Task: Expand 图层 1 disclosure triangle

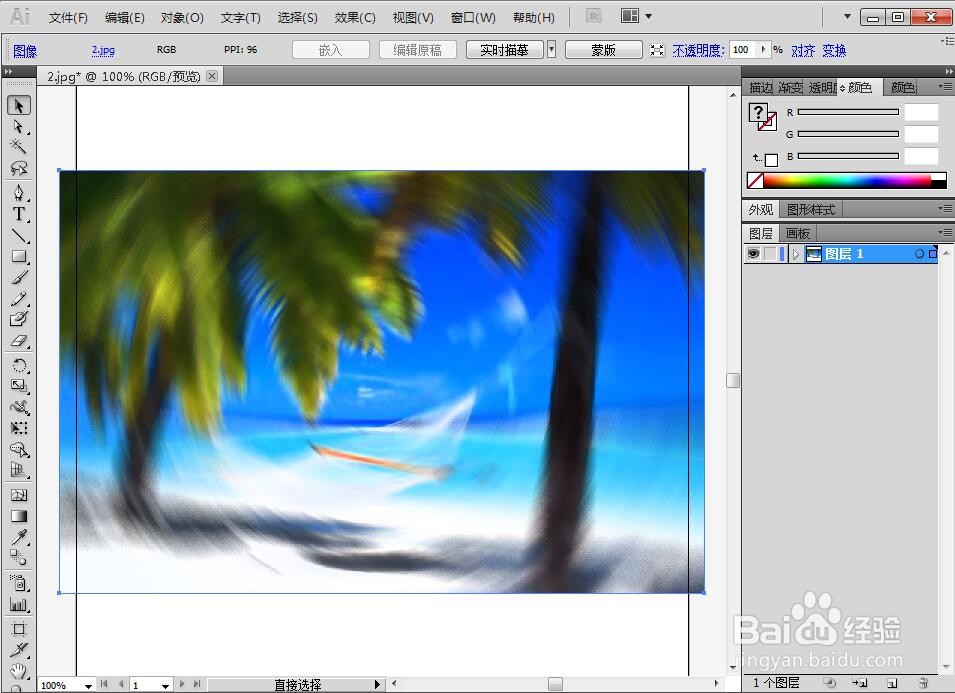Action: pyautogui.click(x=795, y=255)
